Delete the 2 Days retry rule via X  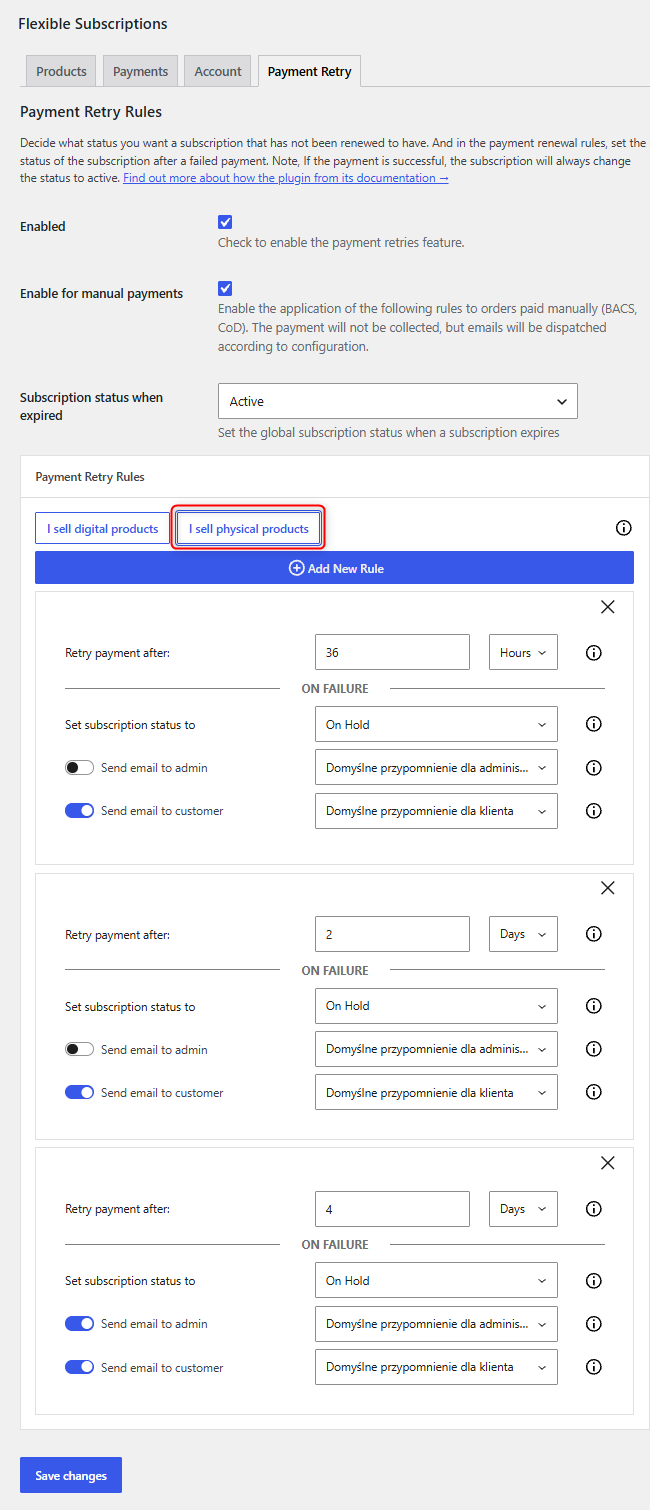tap(607, 888)
